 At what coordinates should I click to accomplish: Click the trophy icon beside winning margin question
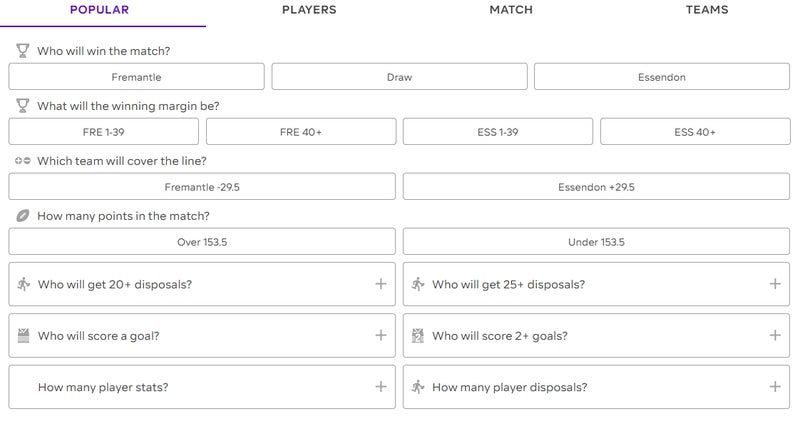click(x=22, y=106)
